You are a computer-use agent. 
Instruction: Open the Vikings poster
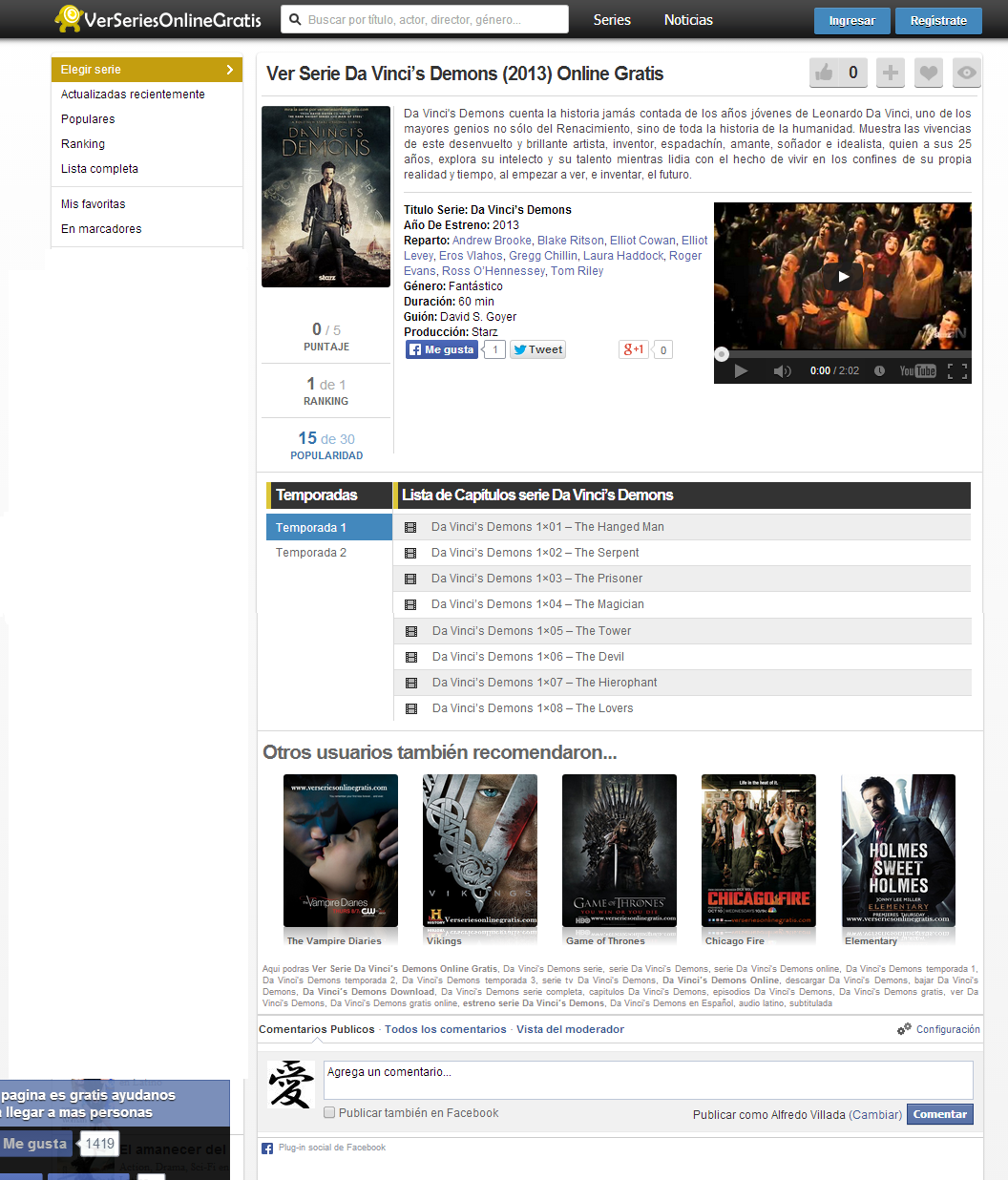pyautogui.click(x=480, y=851)
